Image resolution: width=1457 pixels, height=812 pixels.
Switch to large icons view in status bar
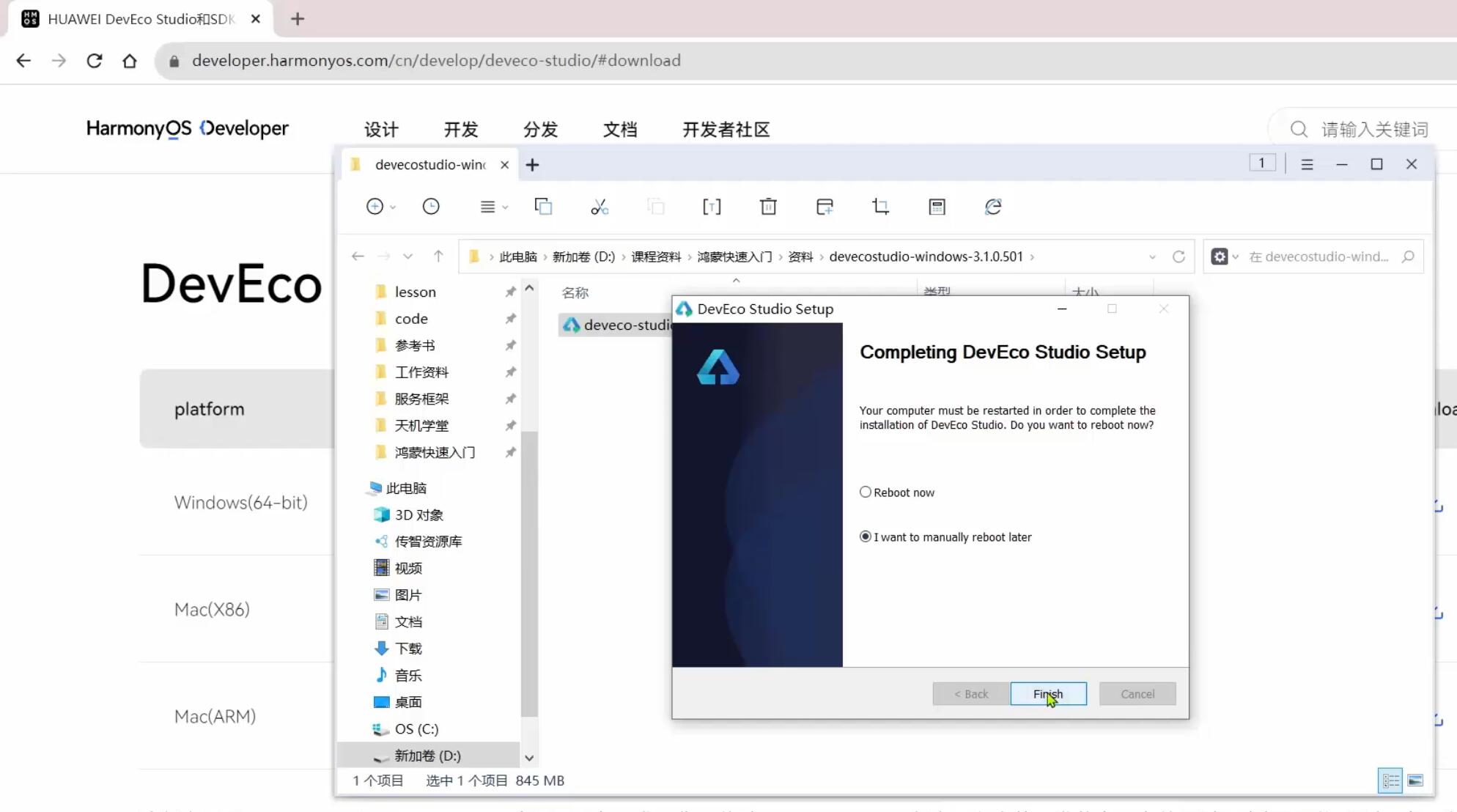point(1416,780)
